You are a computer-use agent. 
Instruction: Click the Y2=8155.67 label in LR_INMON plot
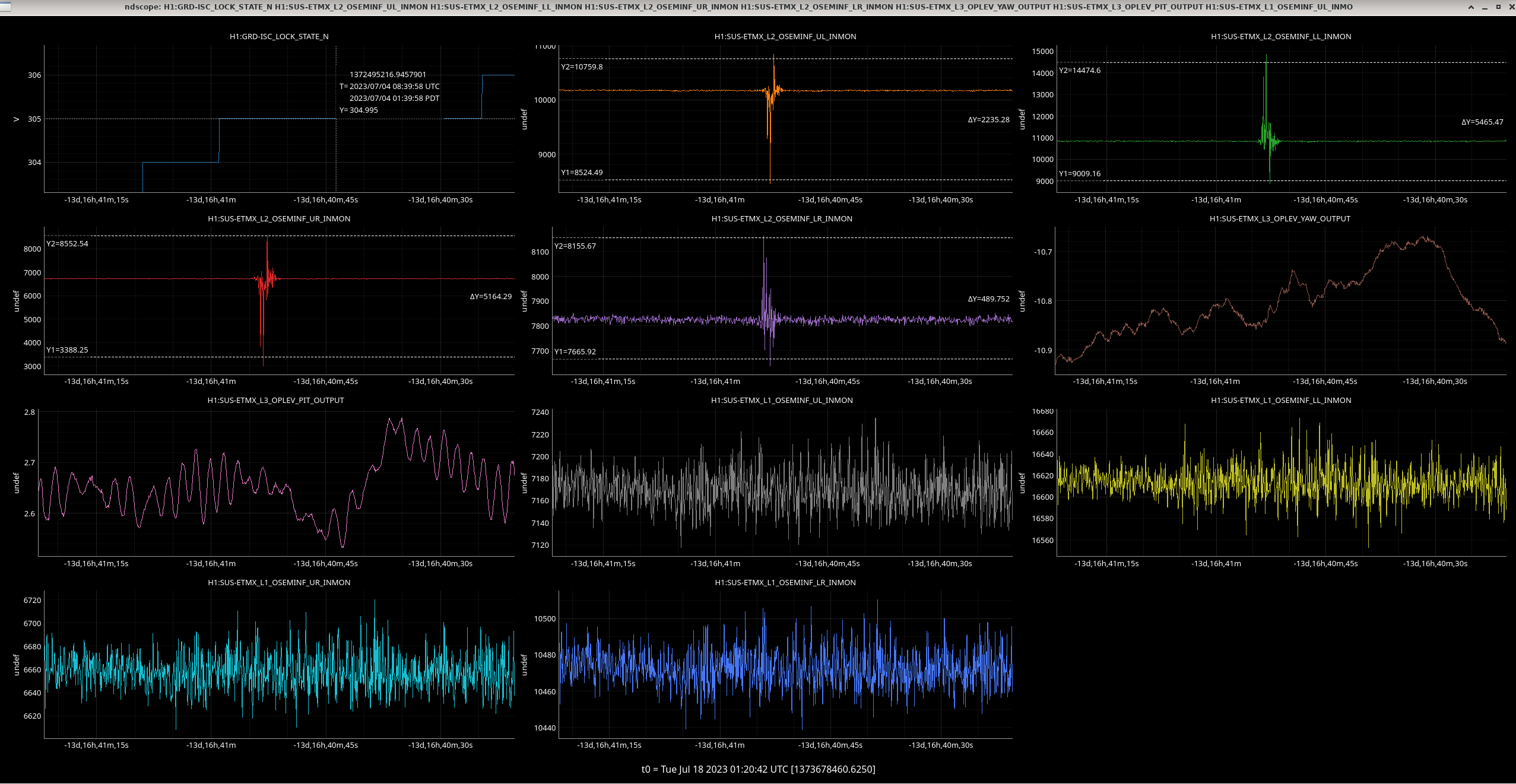[575, 246]
